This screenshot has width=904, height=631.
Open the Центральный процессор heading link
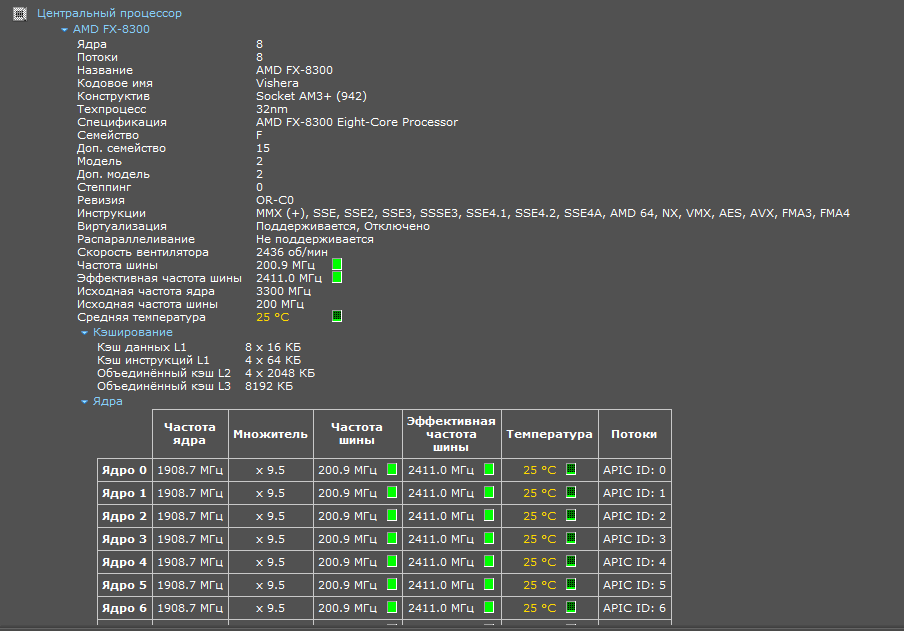pos(110,13)
